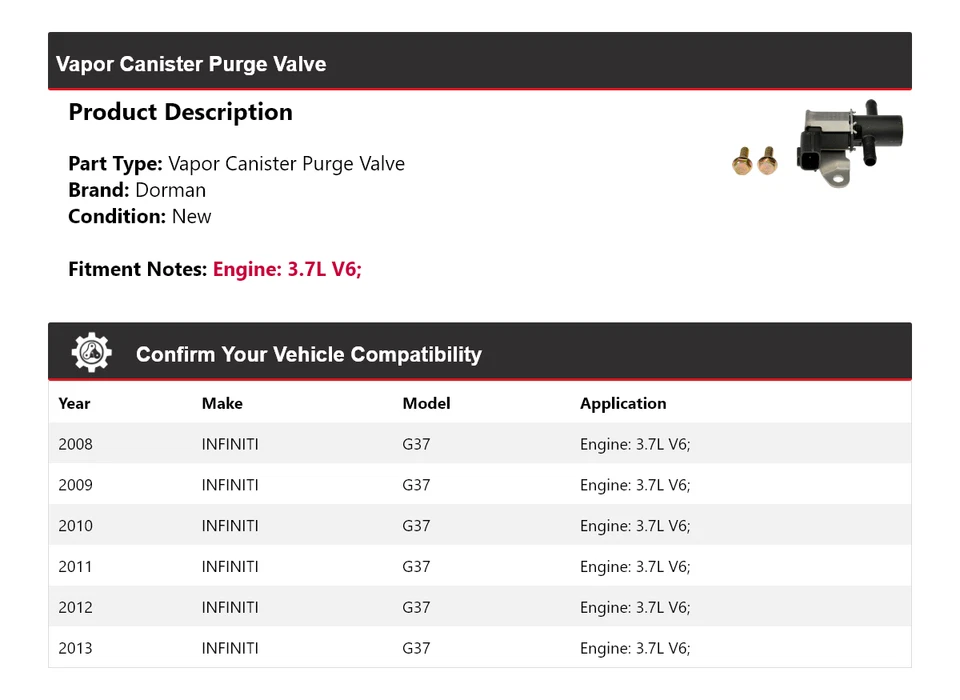The height and width of the screenshot is (700, 960).
Task: Click the Model column header
Action: coord(426,404)
